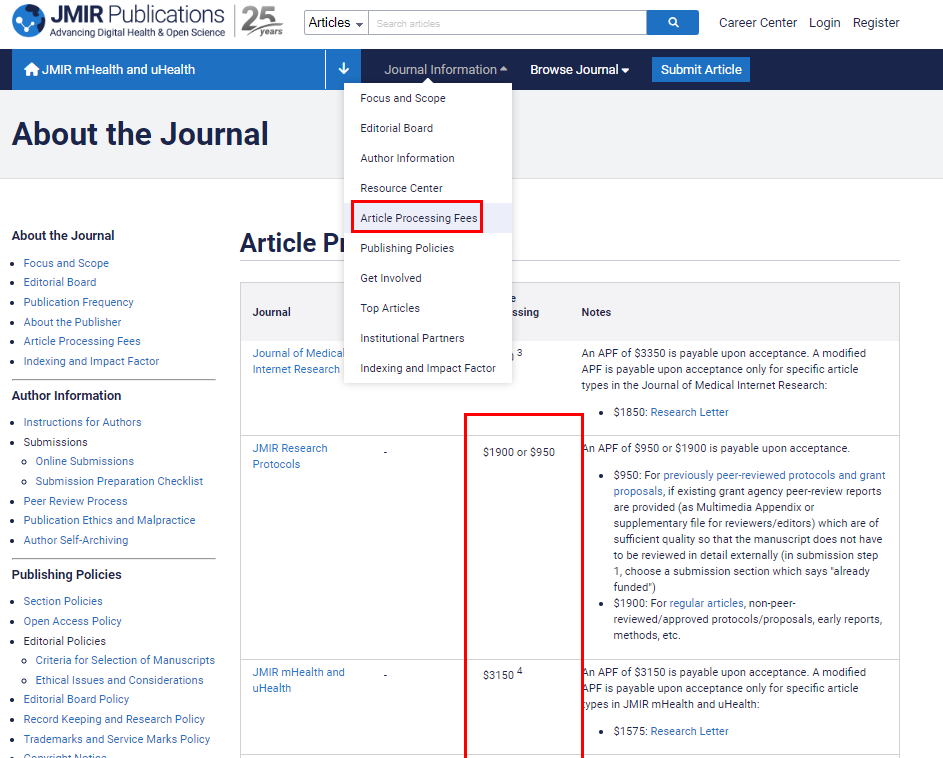Select Editorial Board in dropdown menu
This screenshot has width=943, height=758.
click(396, 128)
